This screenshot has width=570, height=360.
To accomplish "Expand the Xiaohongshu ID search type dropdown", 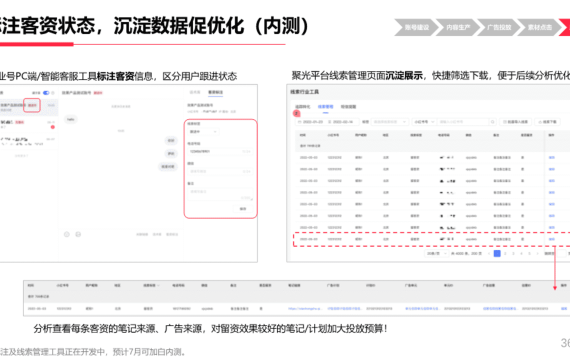I will 424,122.
